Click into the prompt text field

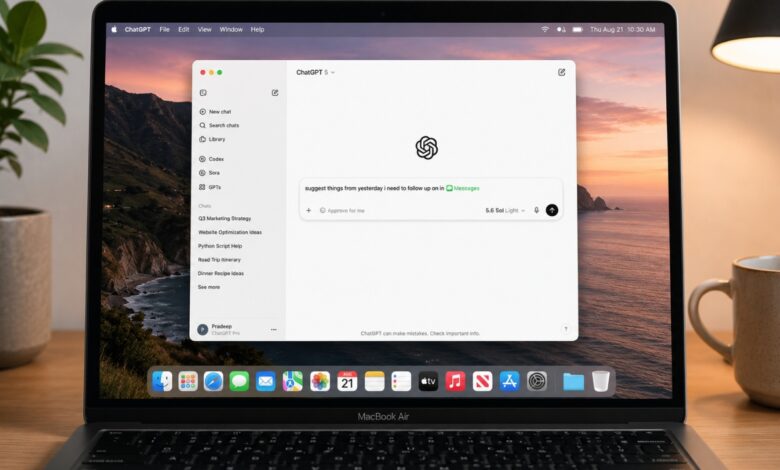pyautogui.click(x=431, y=188)
